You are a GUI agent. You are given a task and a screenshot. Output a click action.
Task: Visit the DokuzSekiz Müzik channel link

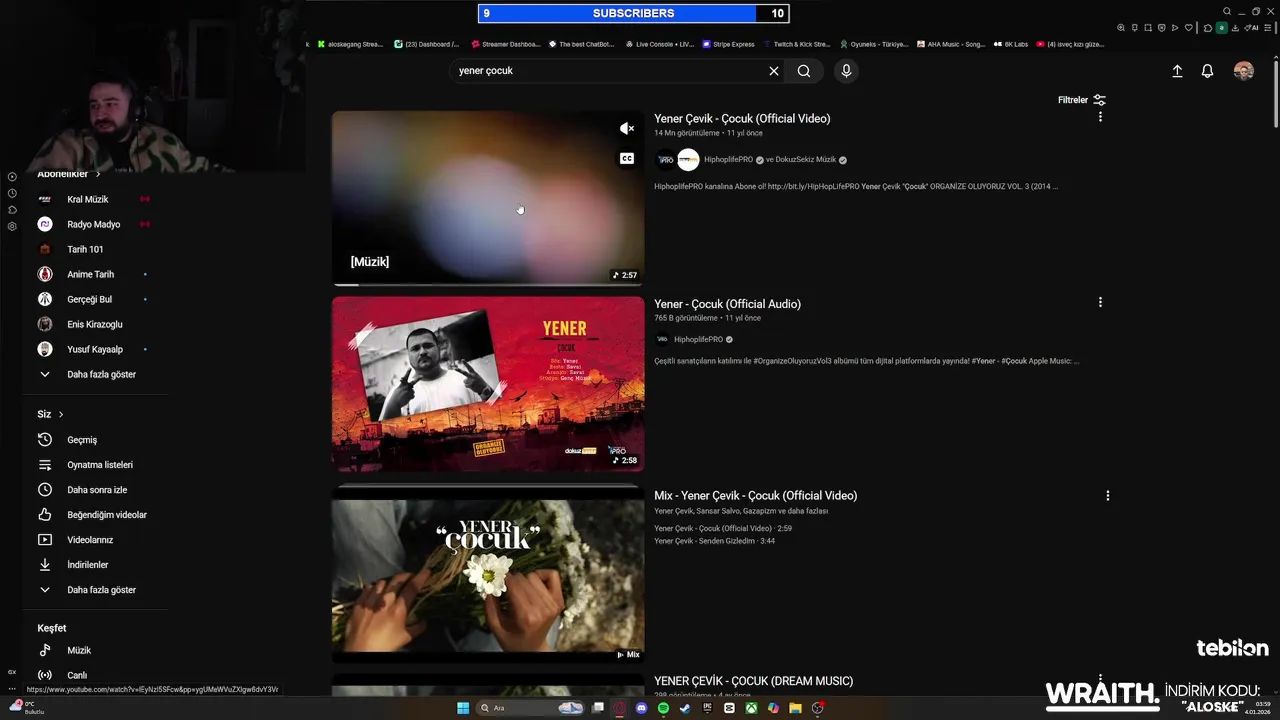pos(805,160)
